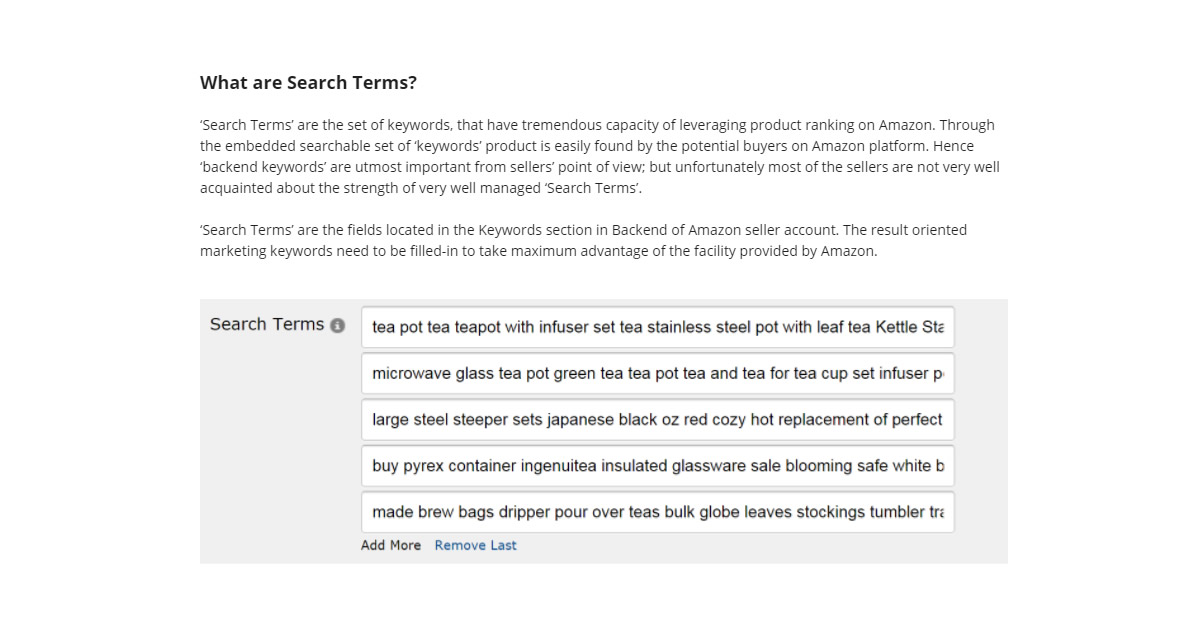
Task: Click the 'Search Terms' field label
Action: click(x=267, y=324)
